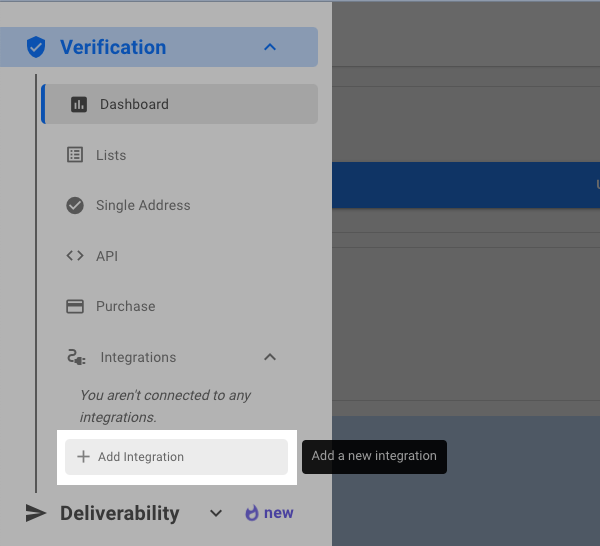Click the API code brackets icon

point(75,256)
